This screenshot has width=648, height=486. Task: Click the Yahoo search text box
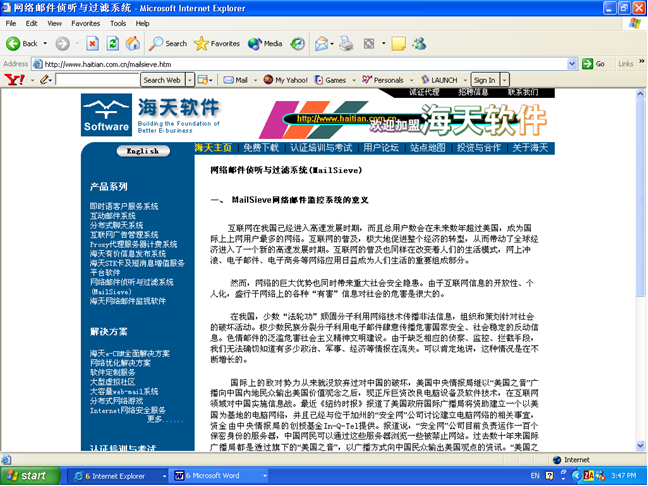click(x=97, y=80)
